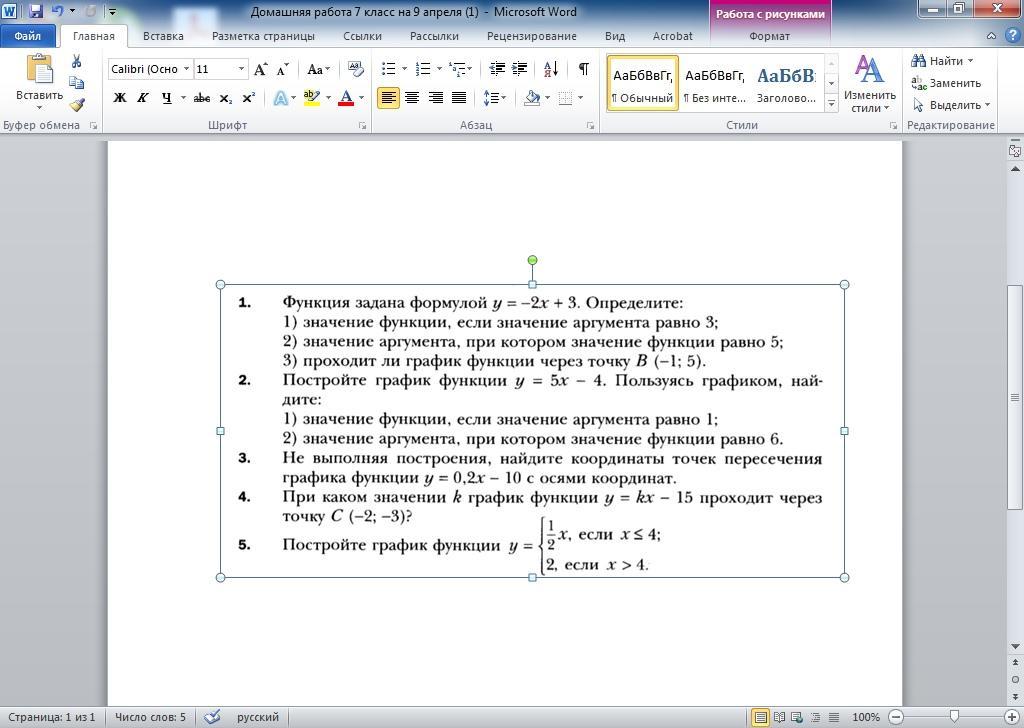Open the Файл menu tab
This screenshot has height=728, width=1024.
coord(27,36)
